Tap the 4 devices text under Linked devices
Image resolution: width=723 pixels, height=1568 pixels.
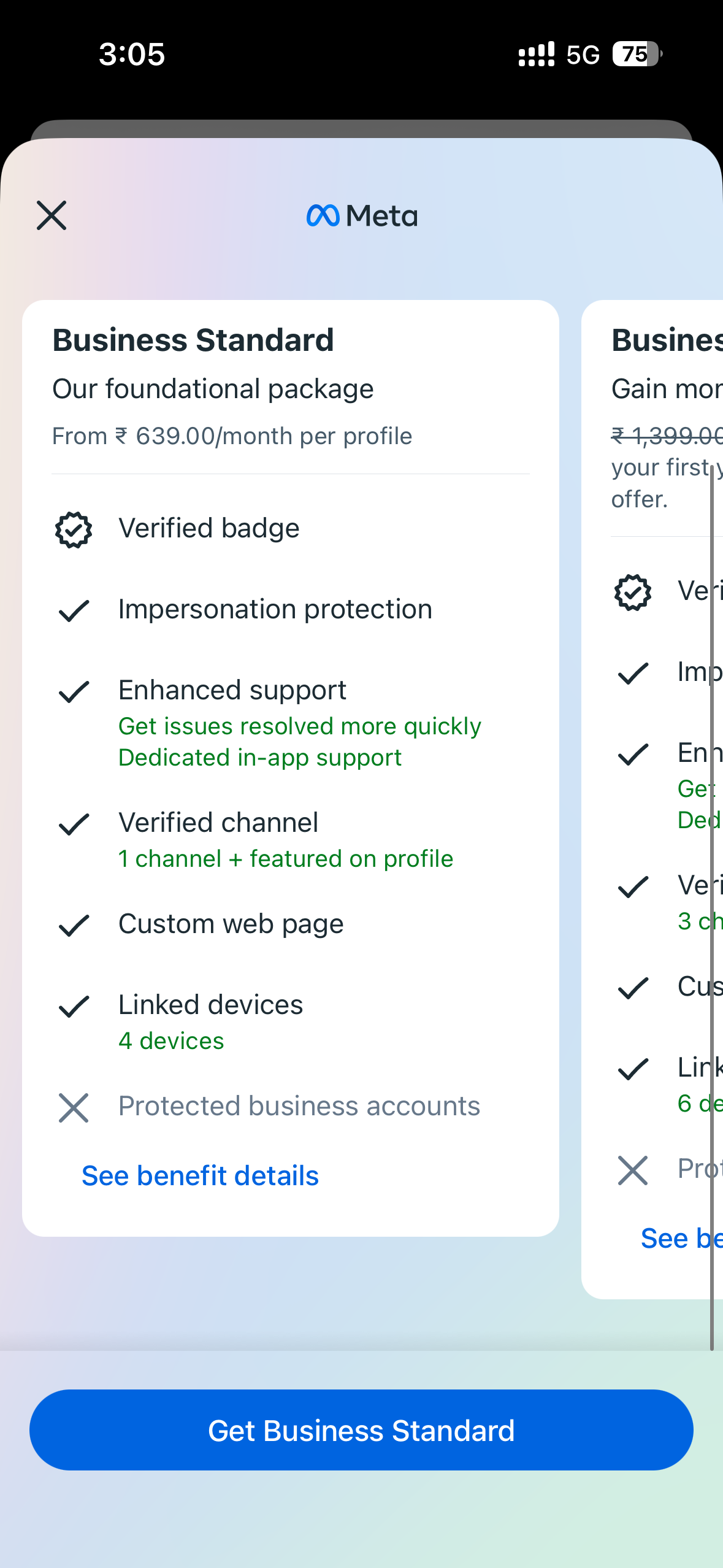coord(171,1041)
